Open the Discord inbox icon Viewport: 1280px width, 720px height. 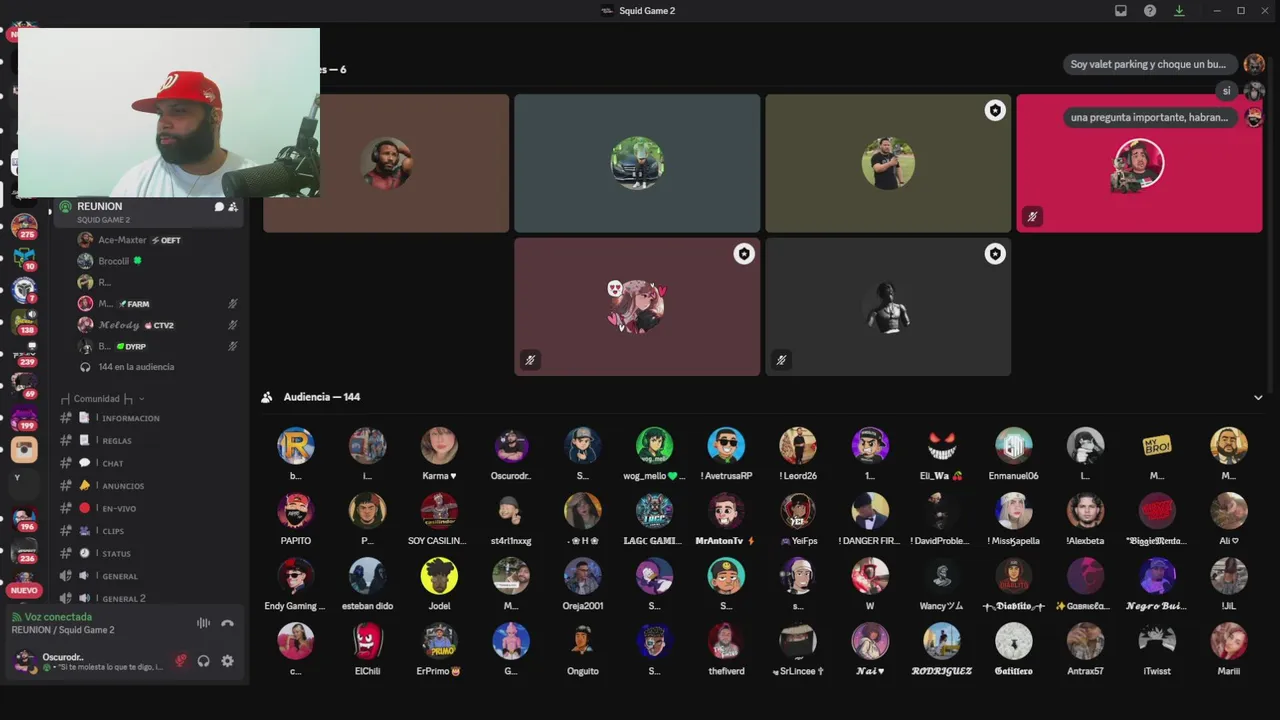(x=1121, y=11)
